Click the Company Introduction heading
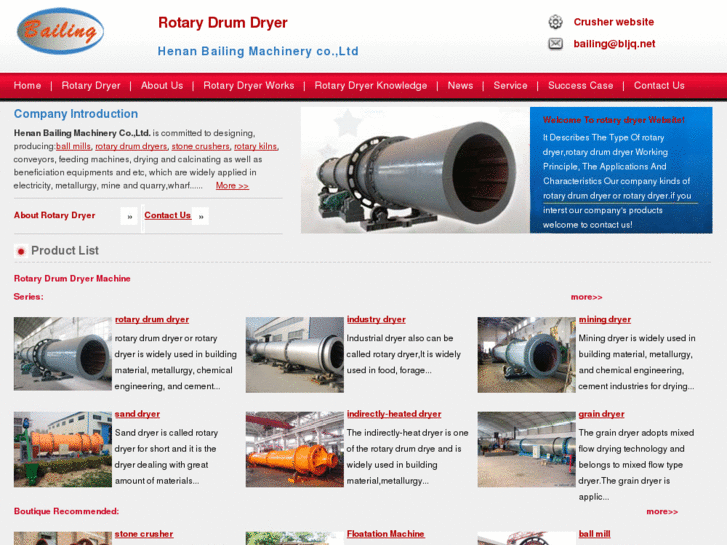The width and height of the screenshot is (727, 545). tap(76, 114)
